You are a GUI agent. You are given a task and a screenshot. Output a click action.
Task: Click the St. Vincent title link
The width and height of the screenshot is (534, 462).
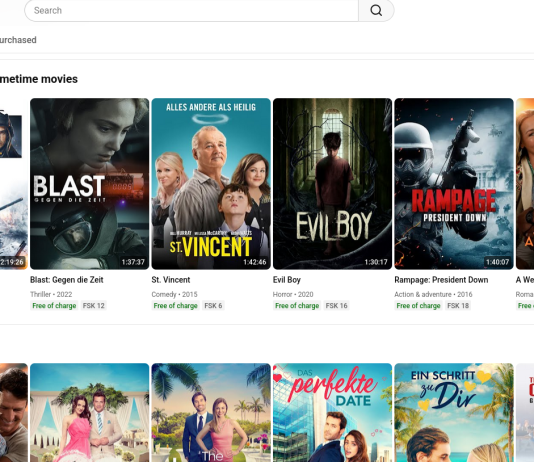click(x=171, y=280)
